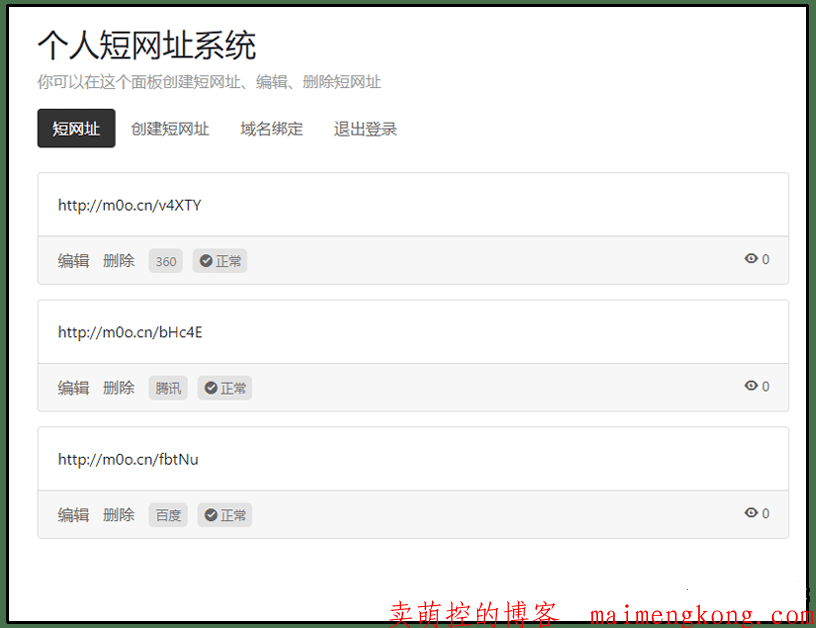This screenshot has width=816, height=628.
Task: Click the checkmark status badge in bHc4E row
Action: [225, 388]
